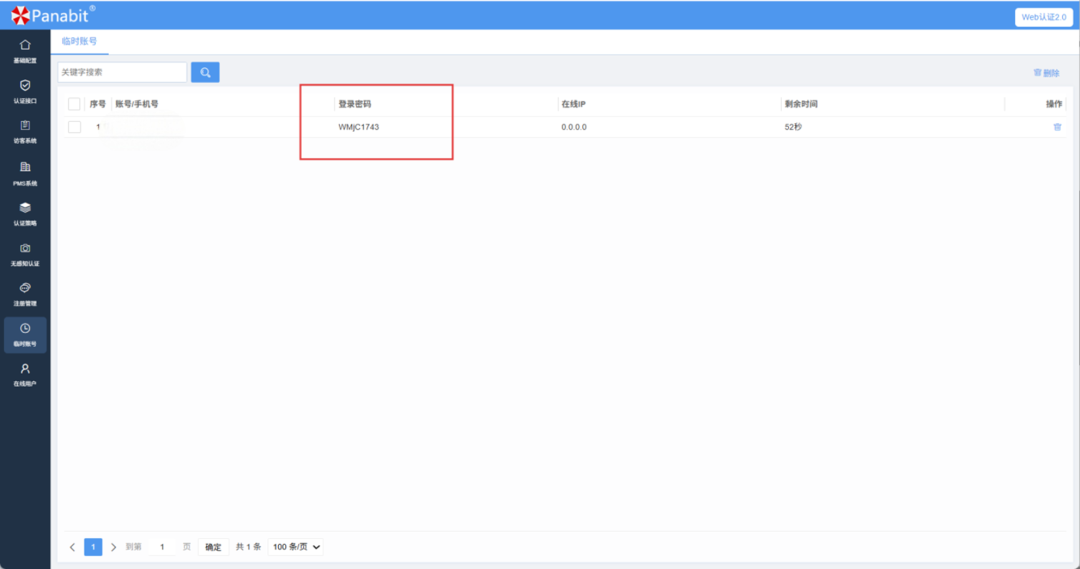Check the checkbox for row 1

click(74, 127)
